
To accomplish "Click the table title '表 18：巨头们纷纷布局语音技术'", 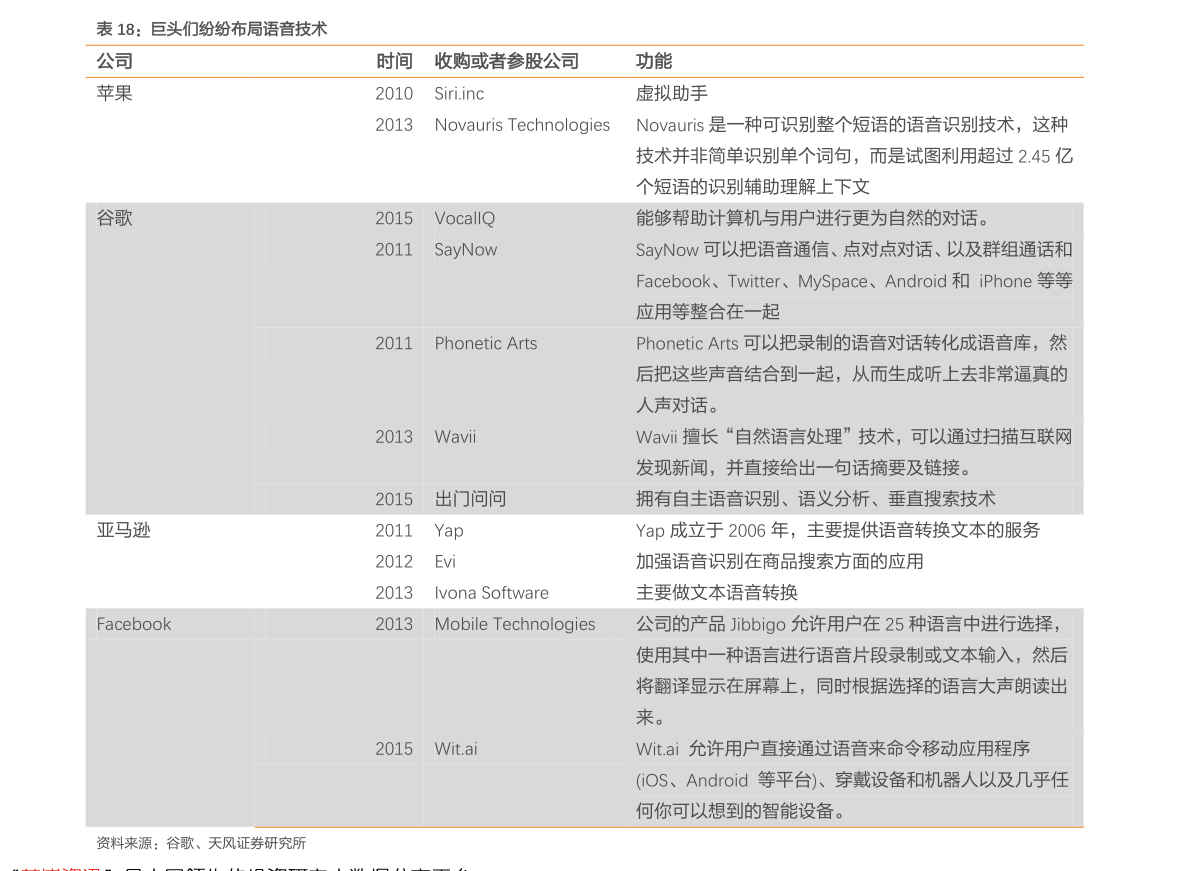I will (211, 30).
